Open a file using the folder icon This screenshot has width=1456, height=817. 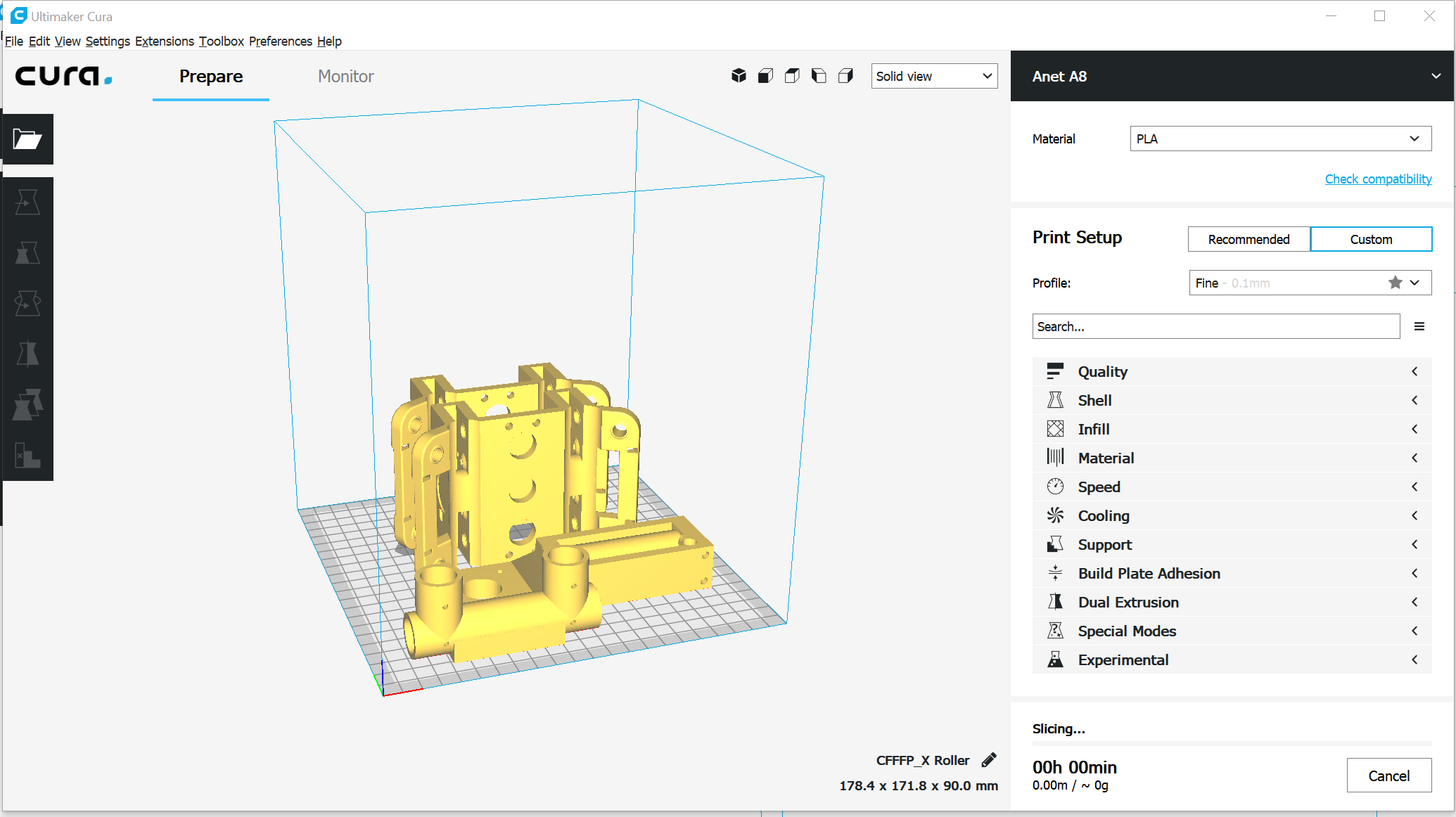coord(27,139)
